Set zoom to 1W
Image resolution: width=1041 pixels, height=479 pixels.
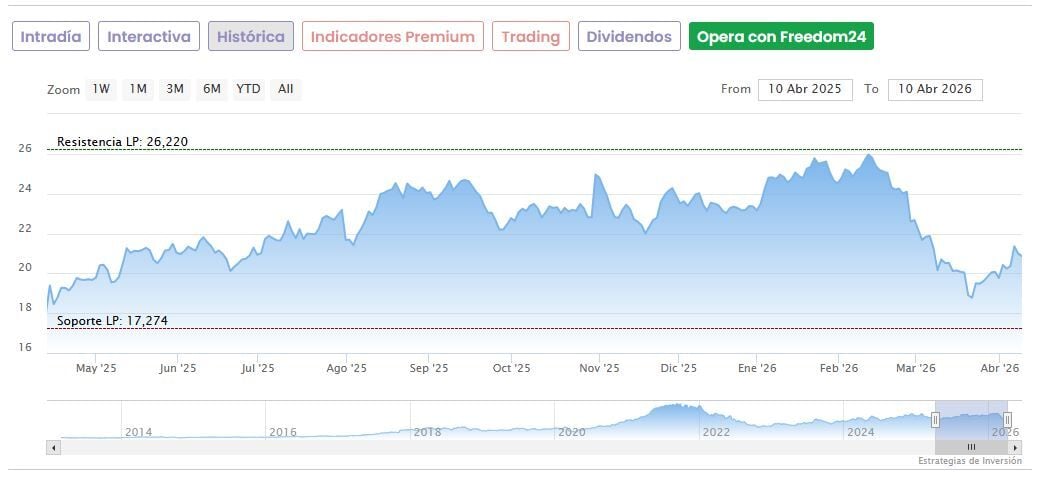click(101, 89)
